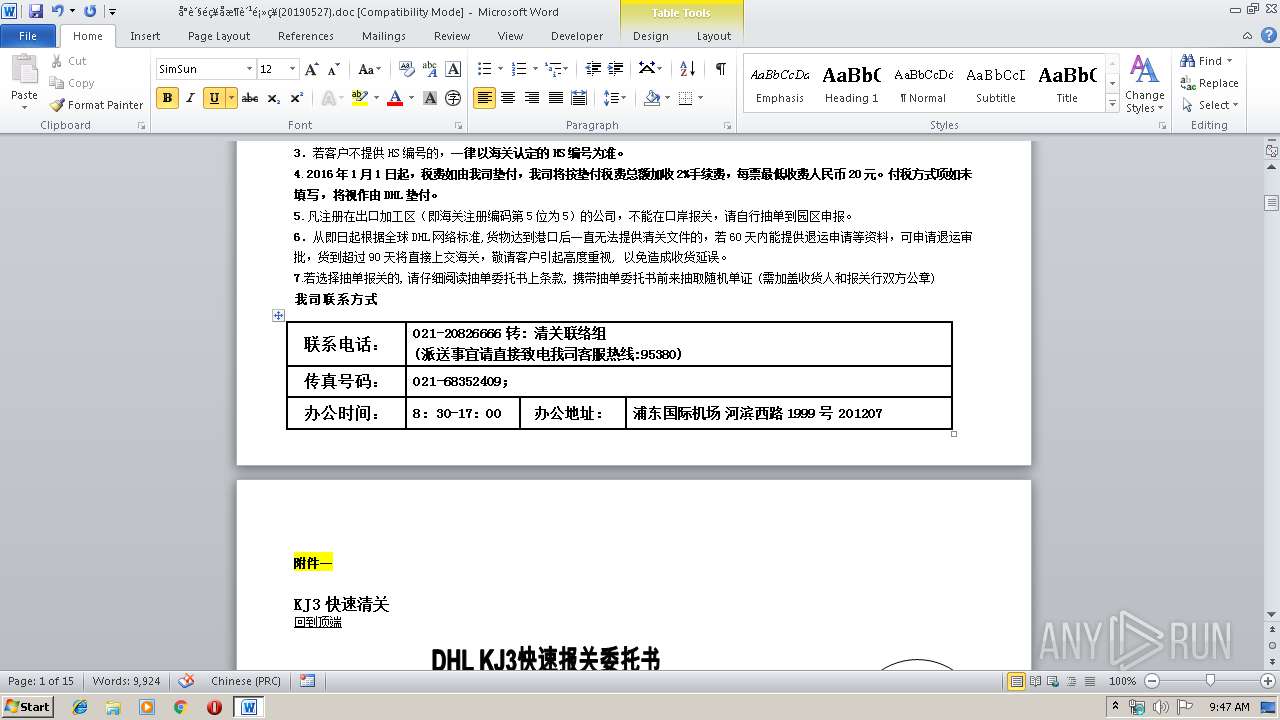Apply the Emphasis style

click(780, 85)
